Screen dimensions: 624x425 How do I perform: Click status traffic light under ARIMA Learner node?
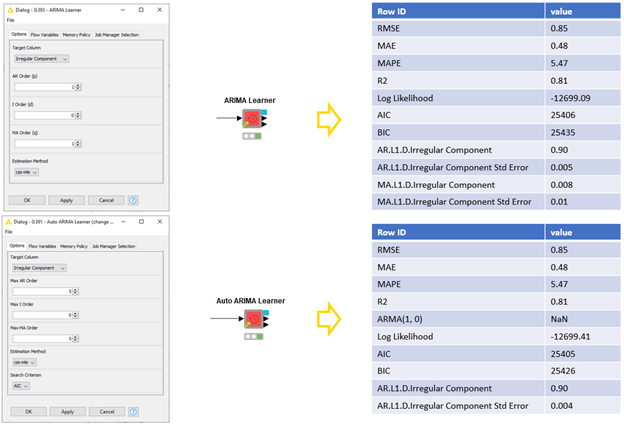pos(253,136)
